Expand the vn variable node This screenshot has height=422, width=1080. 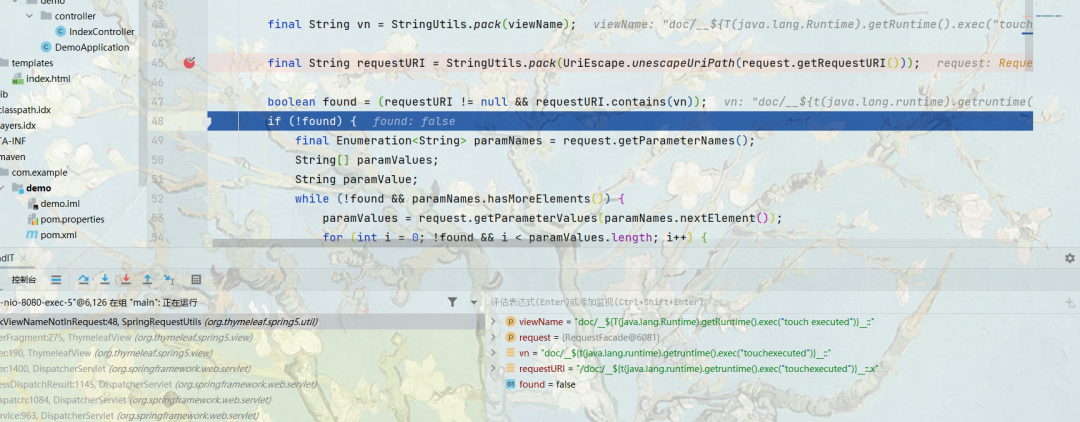tap(493, 353)
